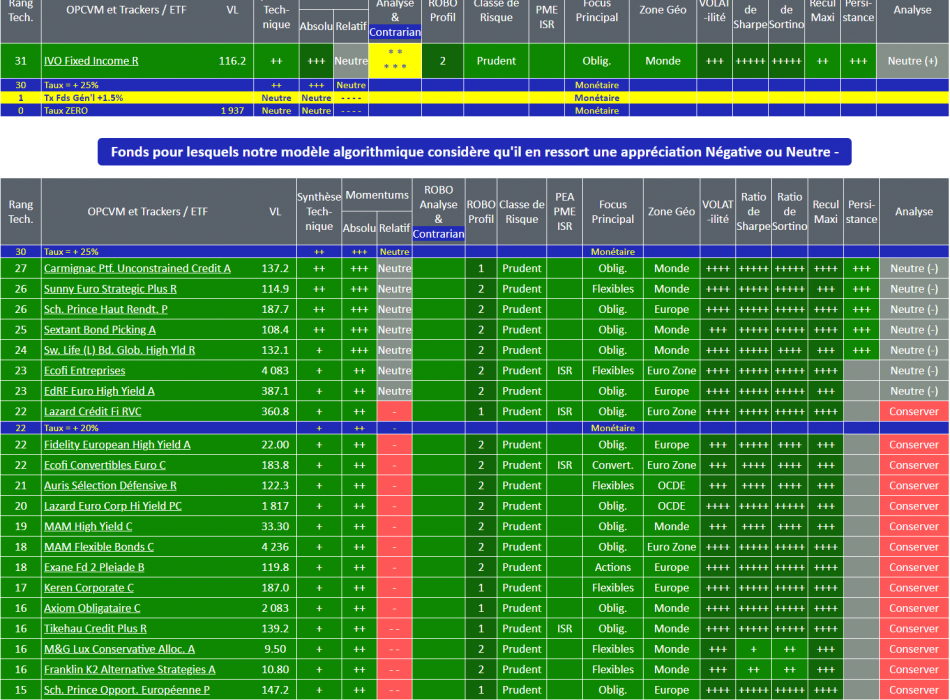The image size is (950, 700).
Task: Click the Analyse header in lower table
Action: point(914,212)
